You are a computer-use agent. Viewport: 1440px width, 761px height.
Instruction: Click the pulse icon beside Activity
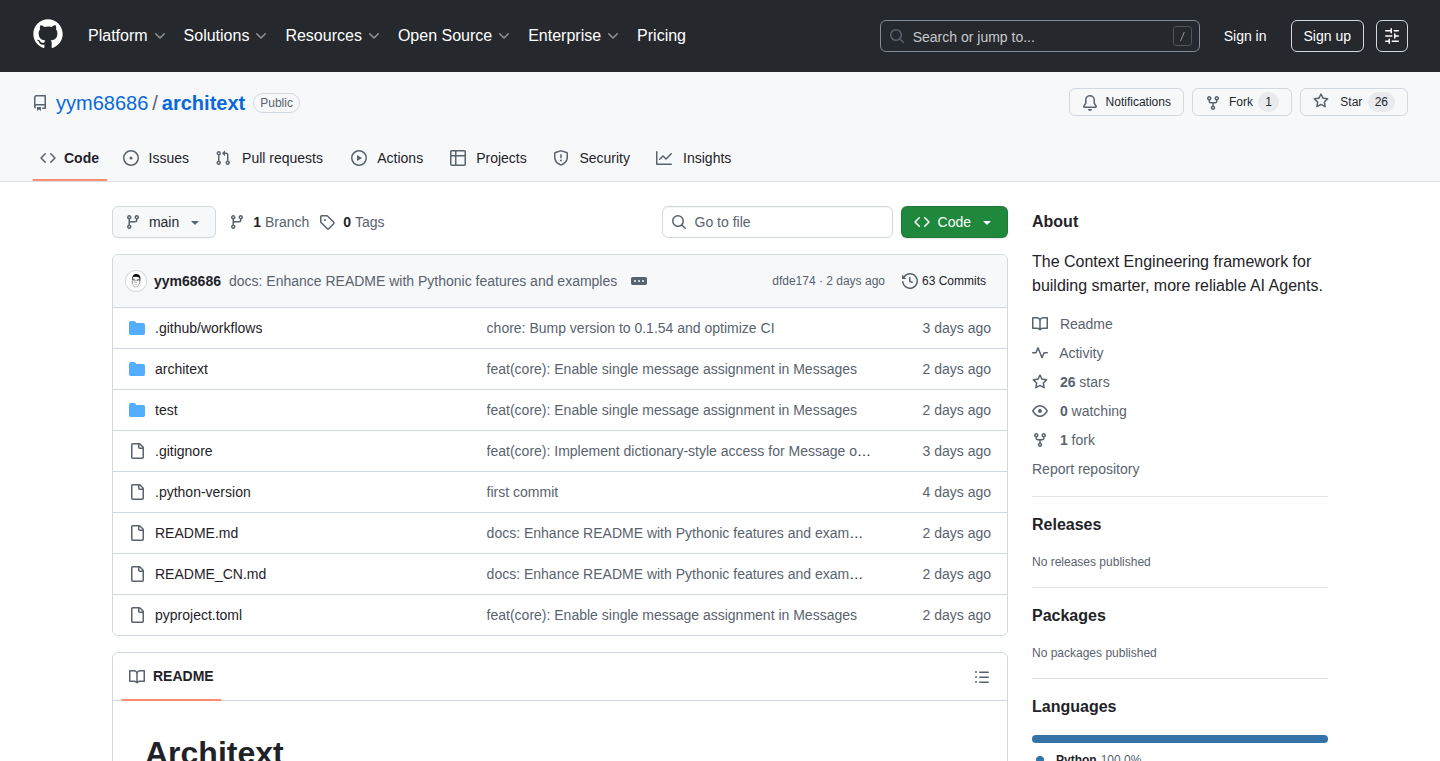click(x=1040, y=353)
